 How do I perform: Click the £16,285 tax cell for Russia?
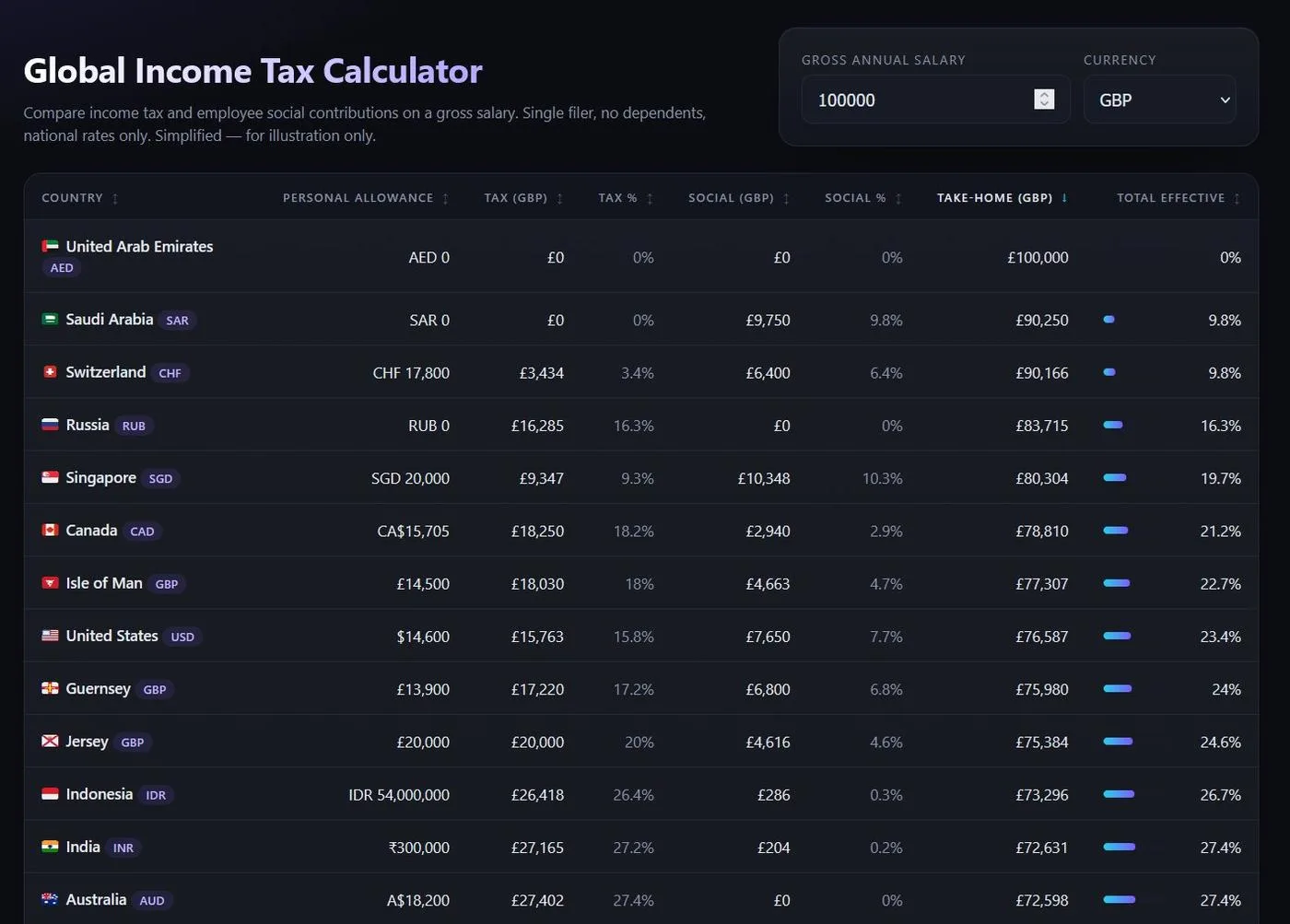click(537, 426)
